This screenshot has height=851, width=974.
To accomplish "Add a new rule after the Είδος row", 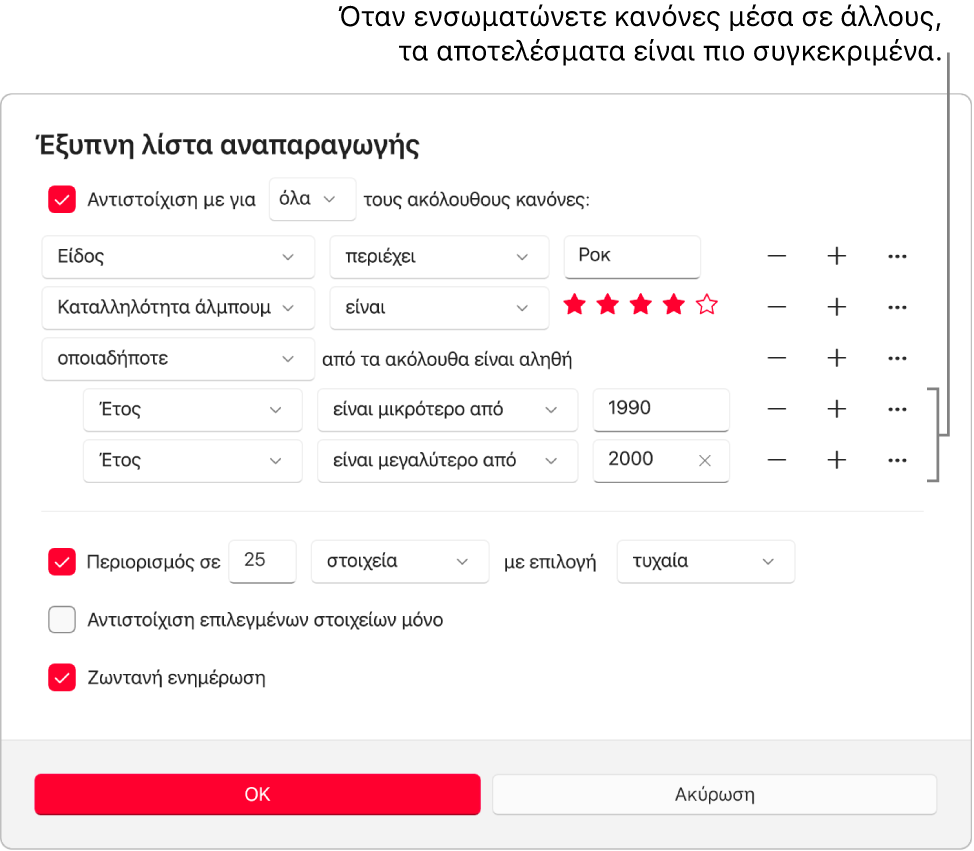I will click(836, 256).
